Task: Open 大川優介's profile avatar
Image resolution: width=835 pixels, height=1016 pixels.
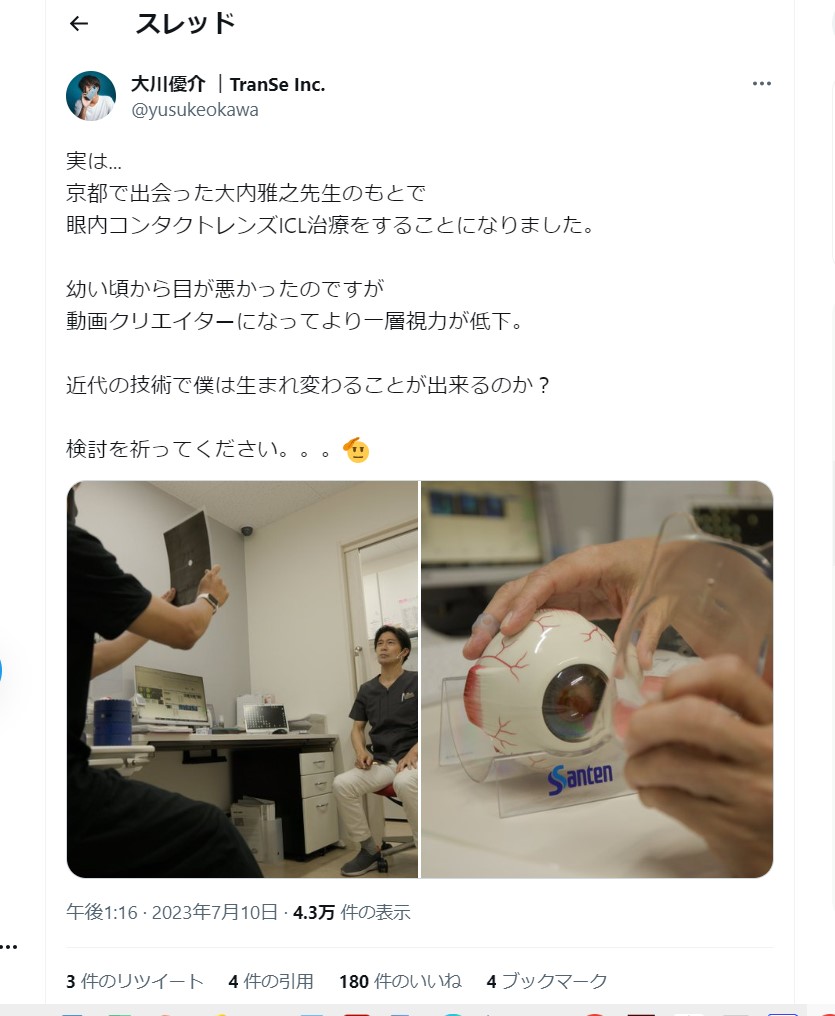Action: click(91, 96)
